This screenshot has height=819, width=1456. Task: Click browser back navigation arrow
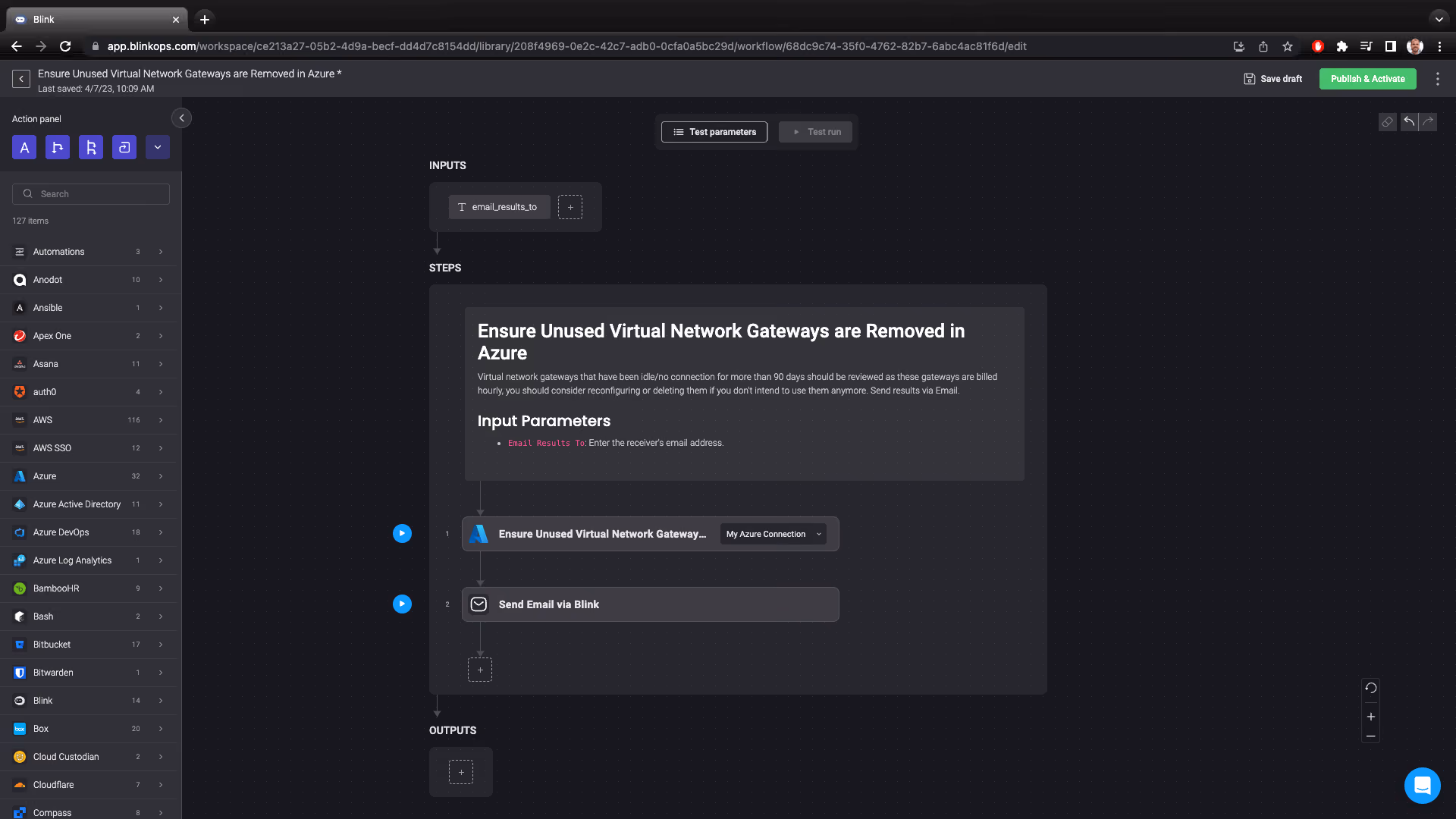coord(17,46)
